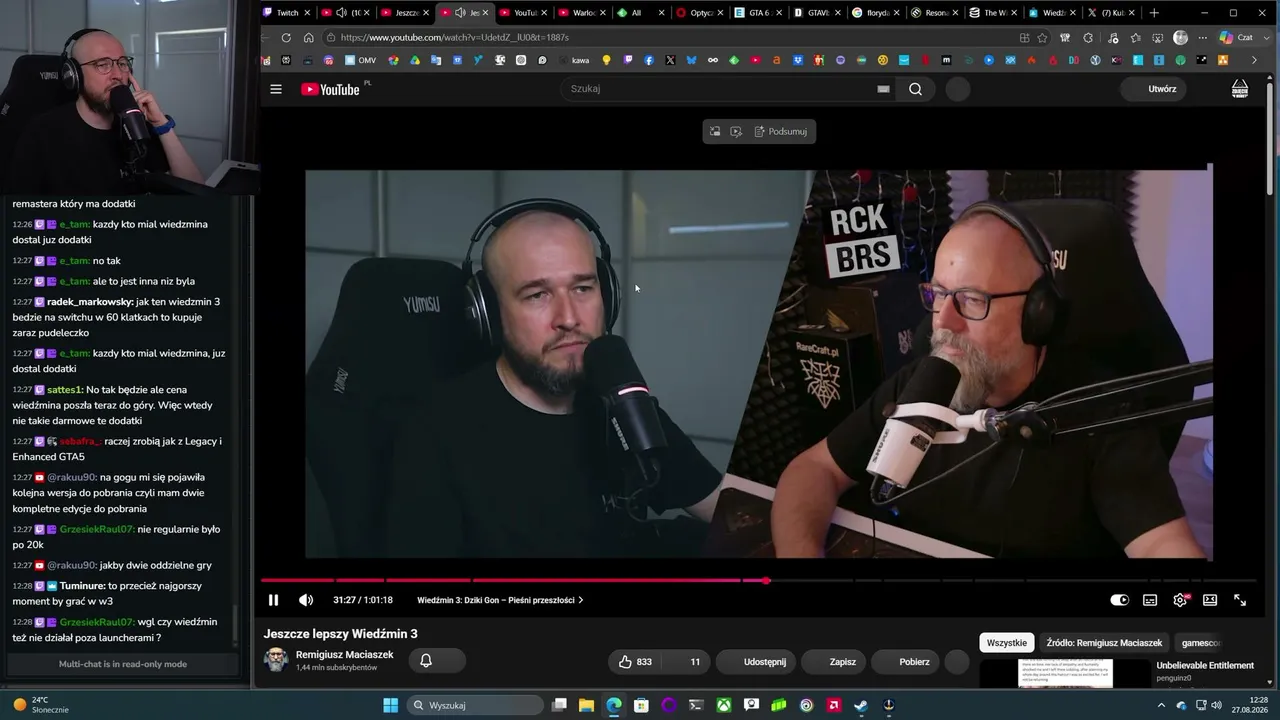1280x720 pixels.
Task: Bookmark this page with the star icon
Action: point(1043,38)
